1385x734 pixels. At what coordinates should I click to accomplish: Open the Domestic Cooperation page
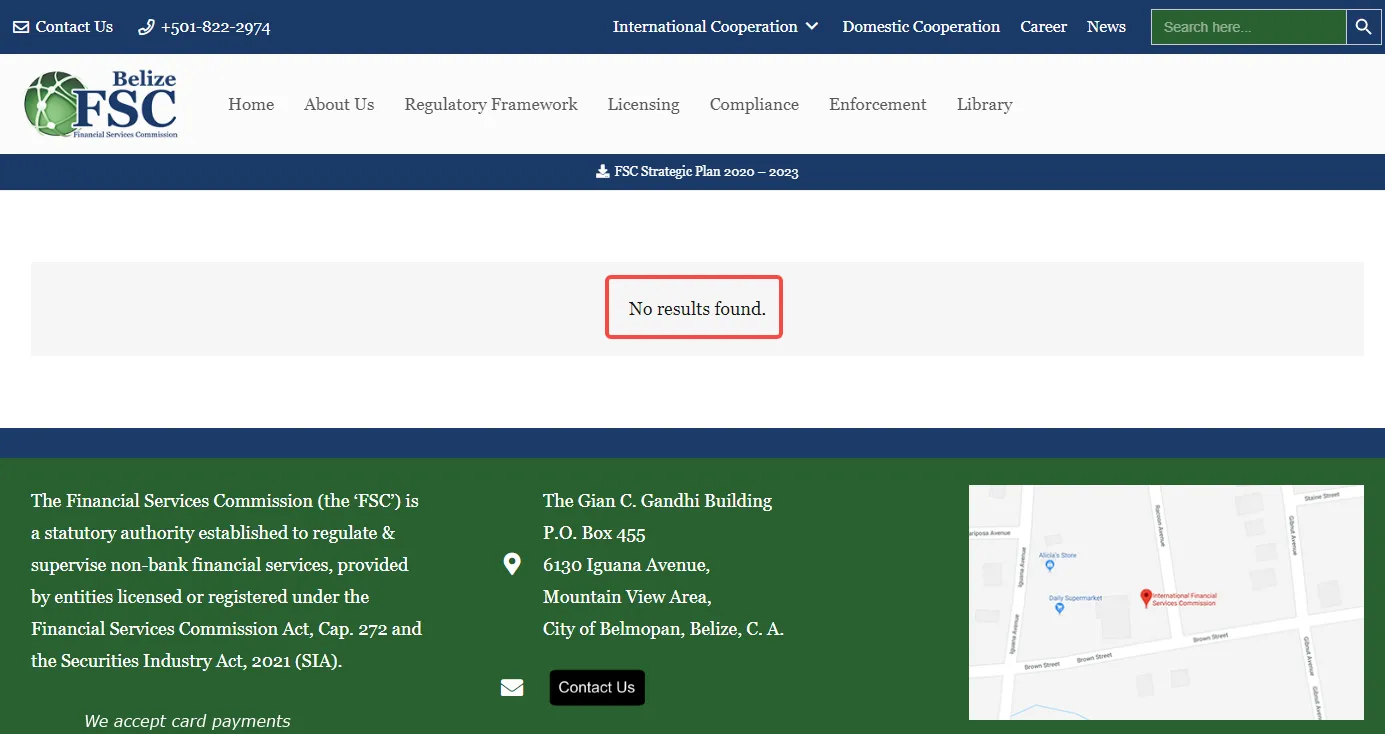click(921, 27)
